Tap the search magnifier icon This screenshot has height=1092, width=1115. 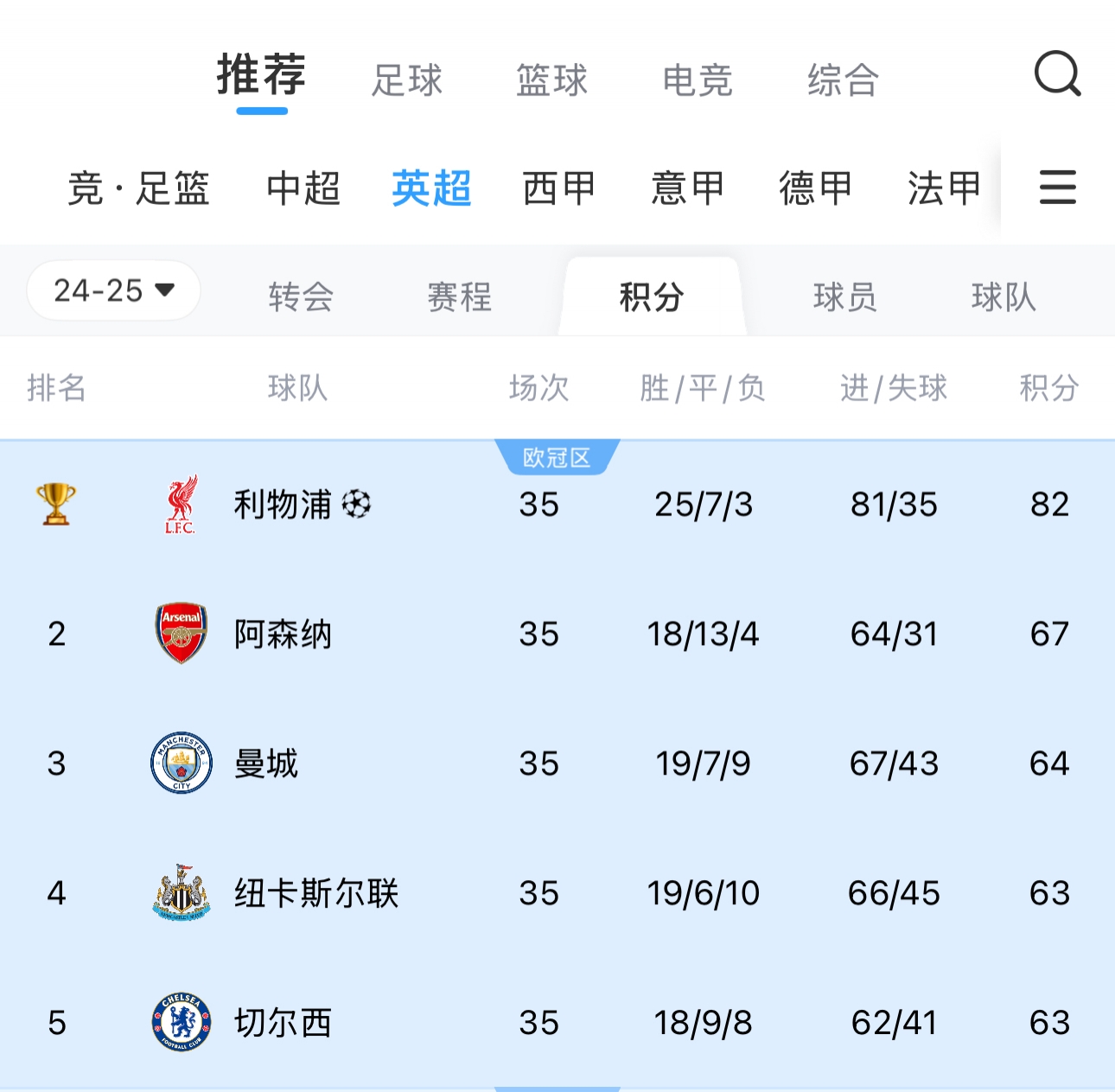click(1057, 74)
